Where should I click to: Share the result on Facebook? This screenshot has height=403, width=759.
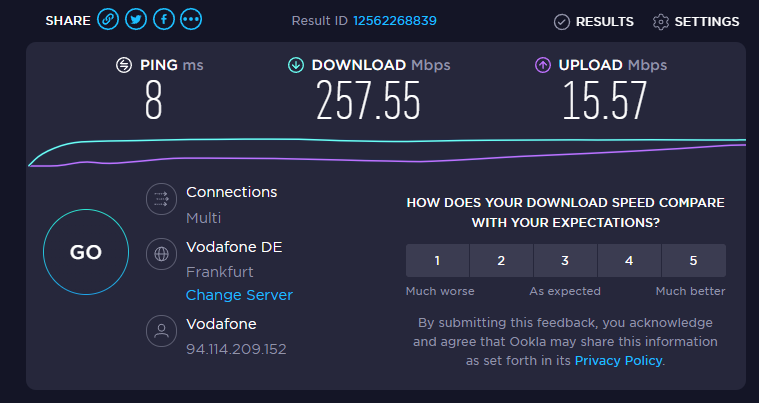click(164, 20)
